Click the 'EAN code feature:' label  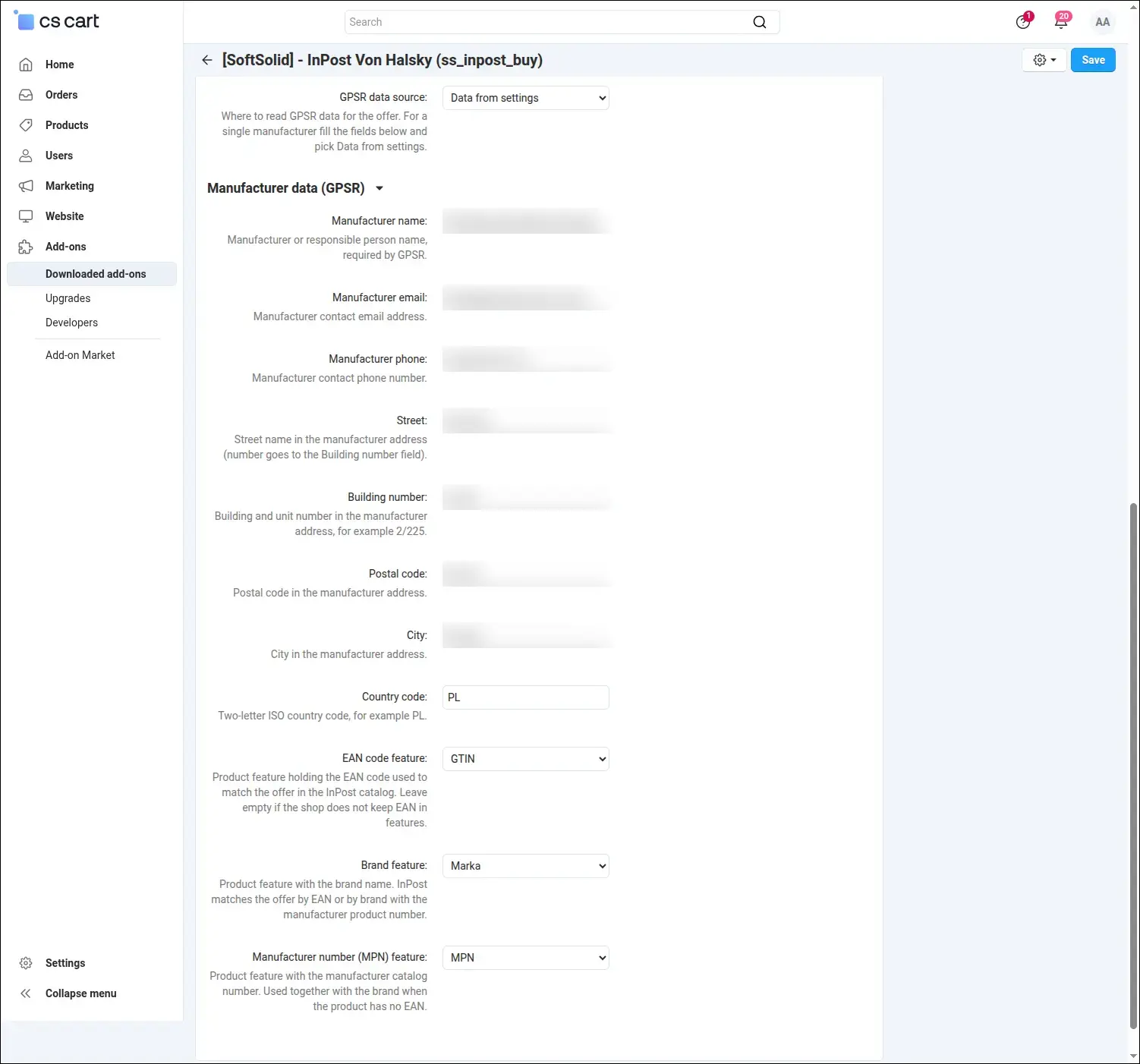pyautogui.click(x=385, y=758)
